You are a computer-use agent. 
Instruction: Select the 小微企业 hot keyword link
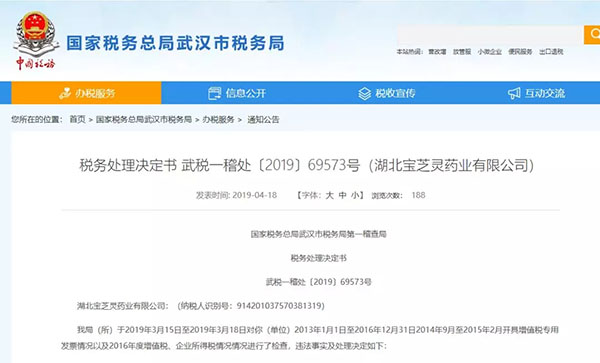pos(489,52)
